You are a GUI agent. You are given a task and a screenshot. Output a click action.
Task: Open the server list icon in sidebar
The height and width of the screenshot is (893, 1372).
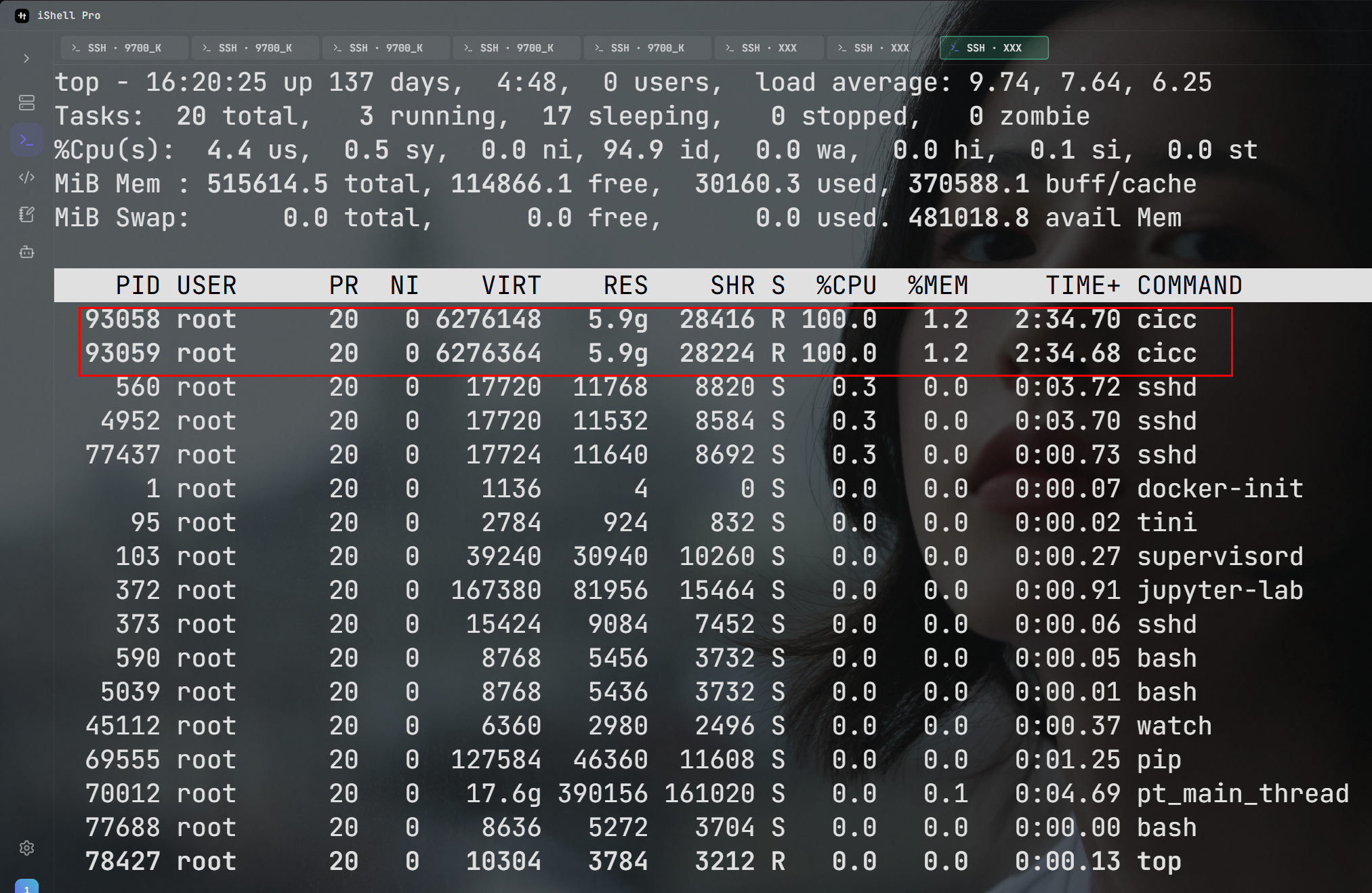tap(26, 103)
